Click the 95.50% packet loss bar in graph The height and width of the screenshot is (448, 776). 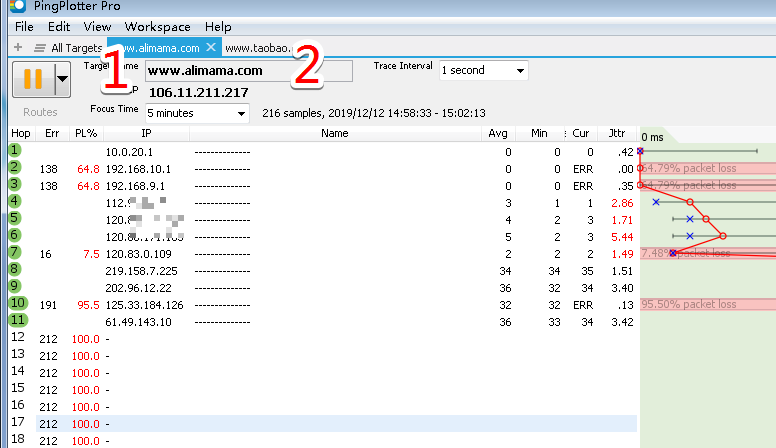pyautogui.click(x=708, y=304)
